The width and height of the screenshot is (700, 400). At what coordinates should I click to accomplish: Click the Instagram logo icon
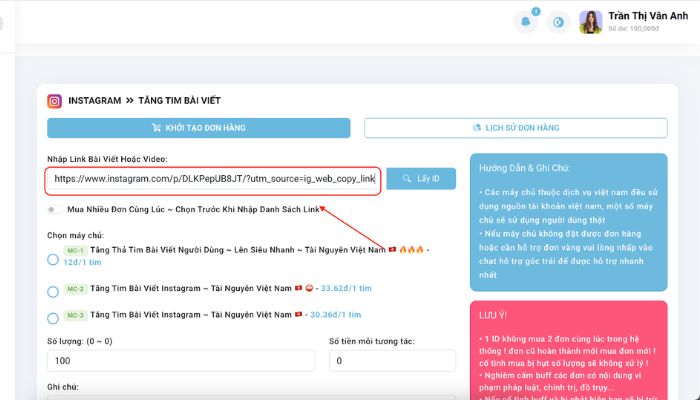[x=54, y=101]
